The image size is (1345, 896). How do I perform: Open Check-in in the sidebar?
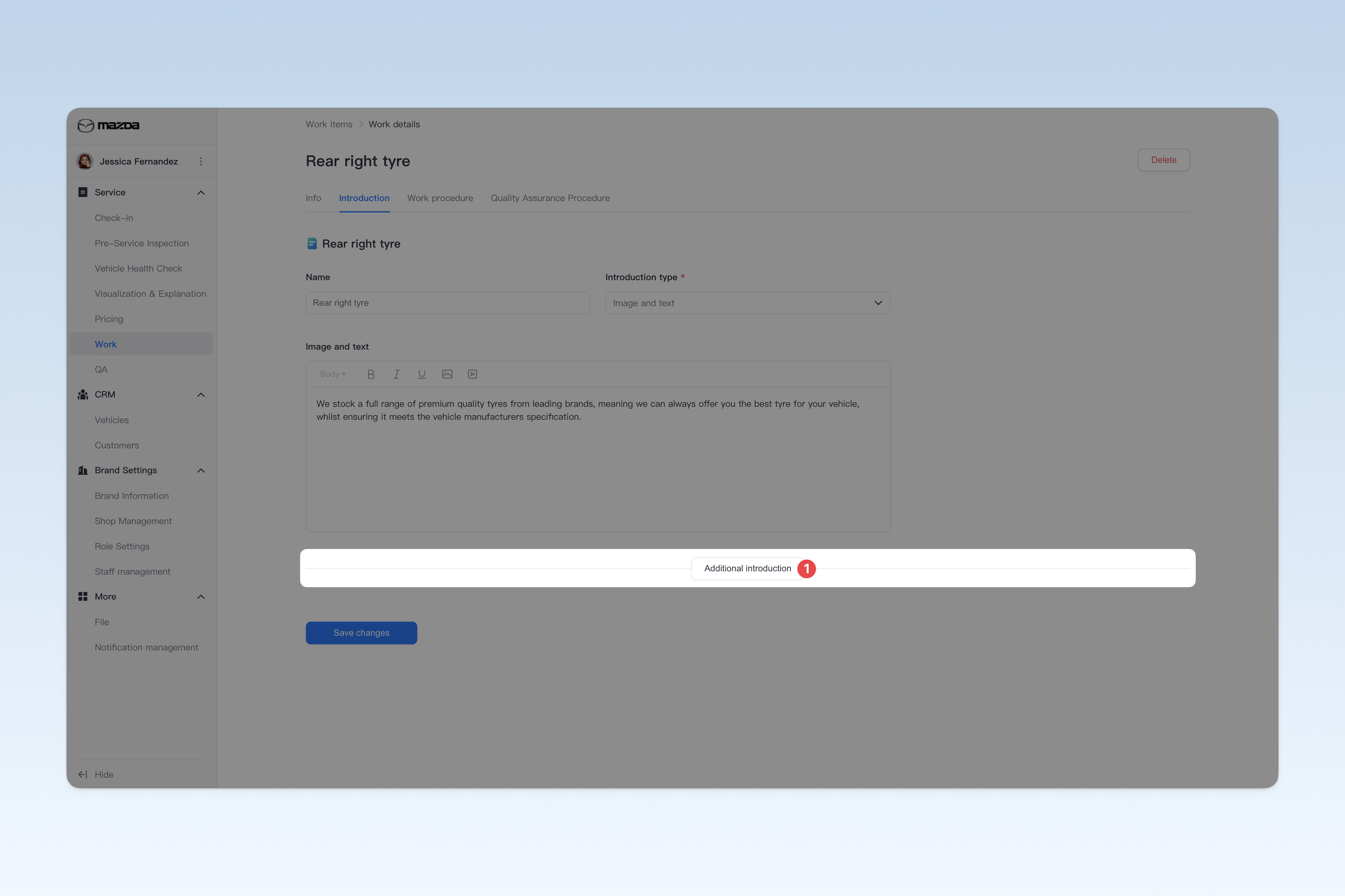(114, 218)
